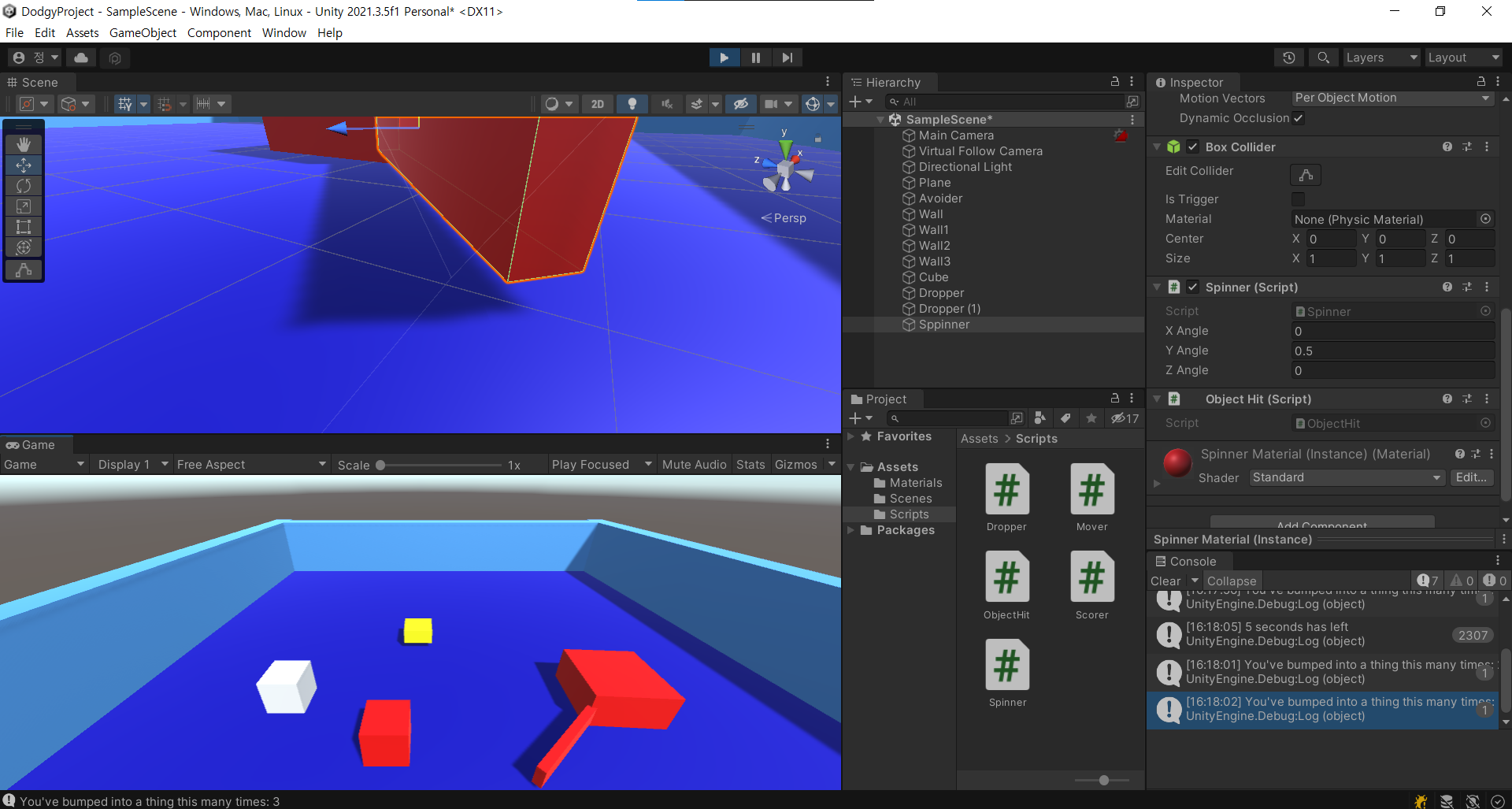Select the ObjectHit script asset

click(x=1007, y=586)
